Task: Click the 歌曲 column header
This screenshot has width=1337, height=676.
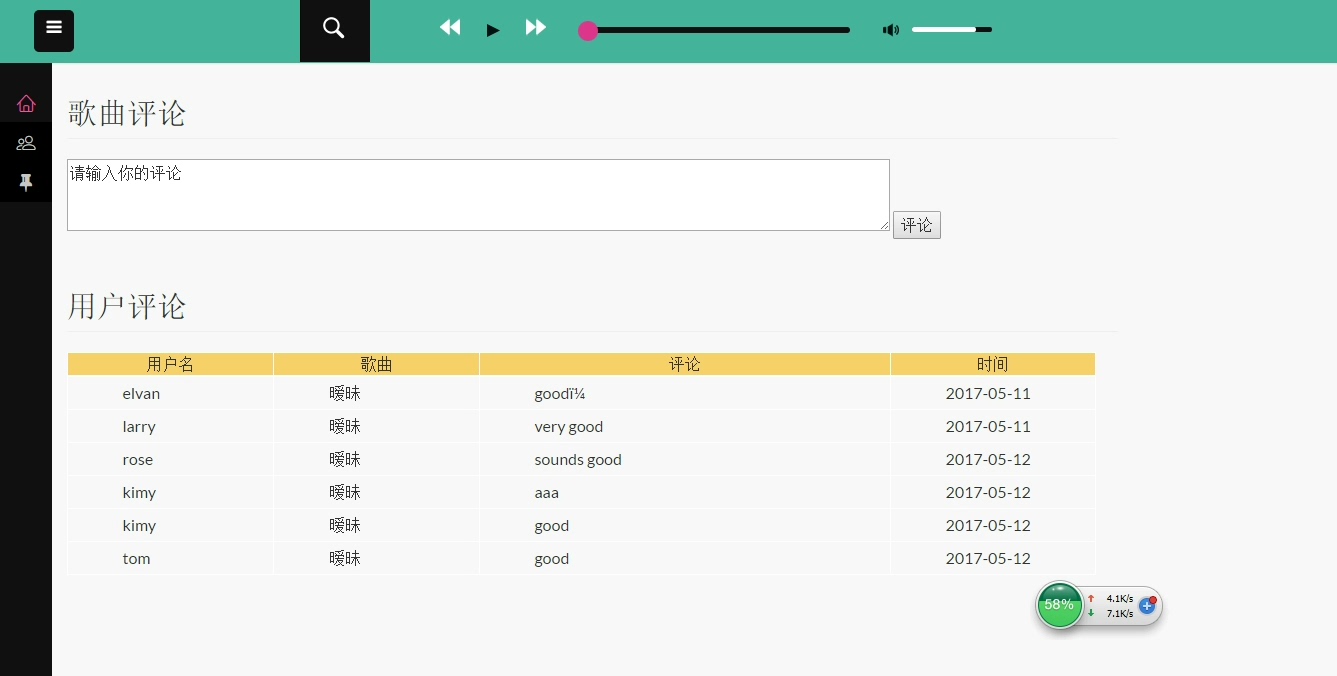Action: (x=377, y=365)
